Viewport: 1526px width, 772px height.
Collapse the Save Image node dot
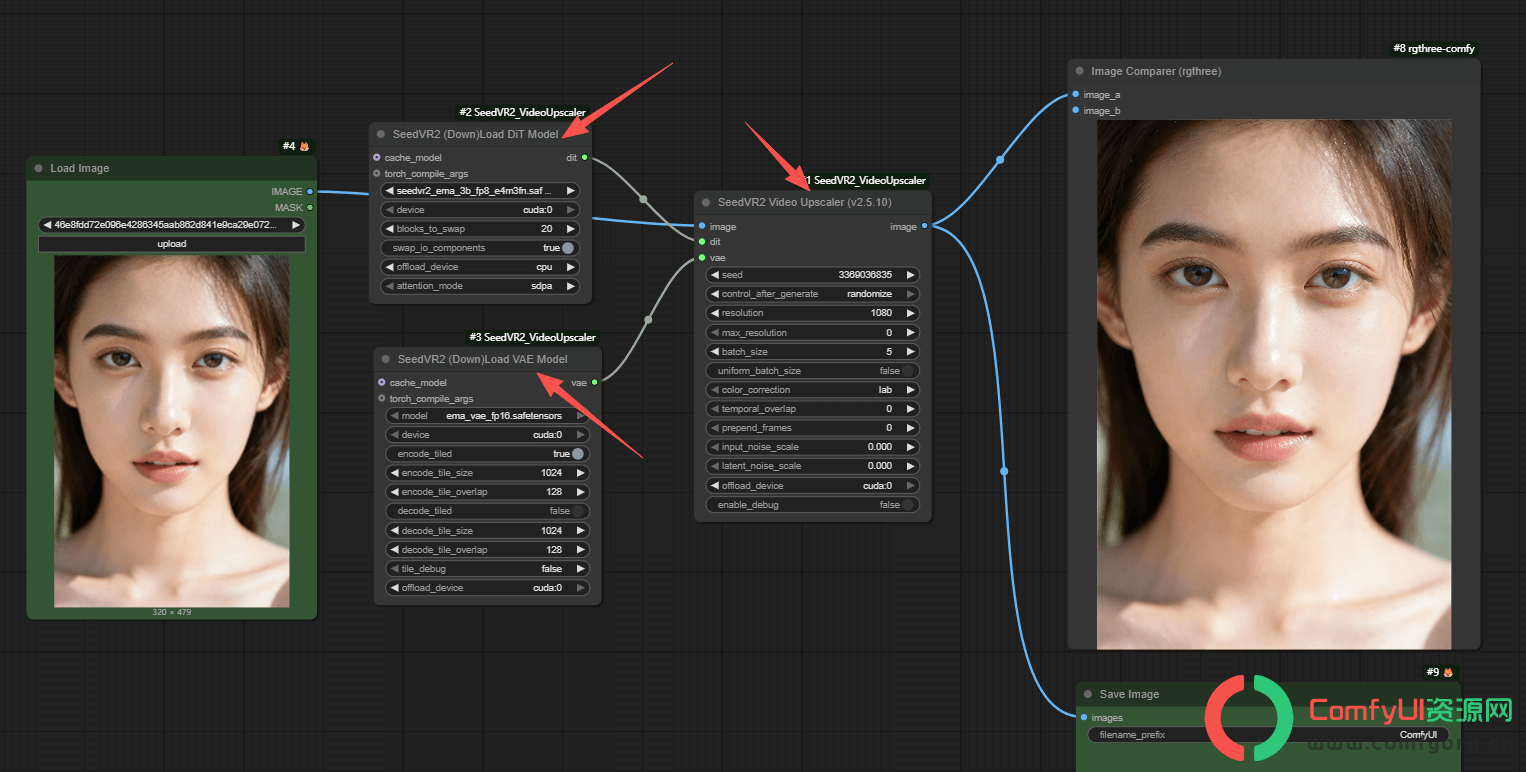click(1088, 694)
